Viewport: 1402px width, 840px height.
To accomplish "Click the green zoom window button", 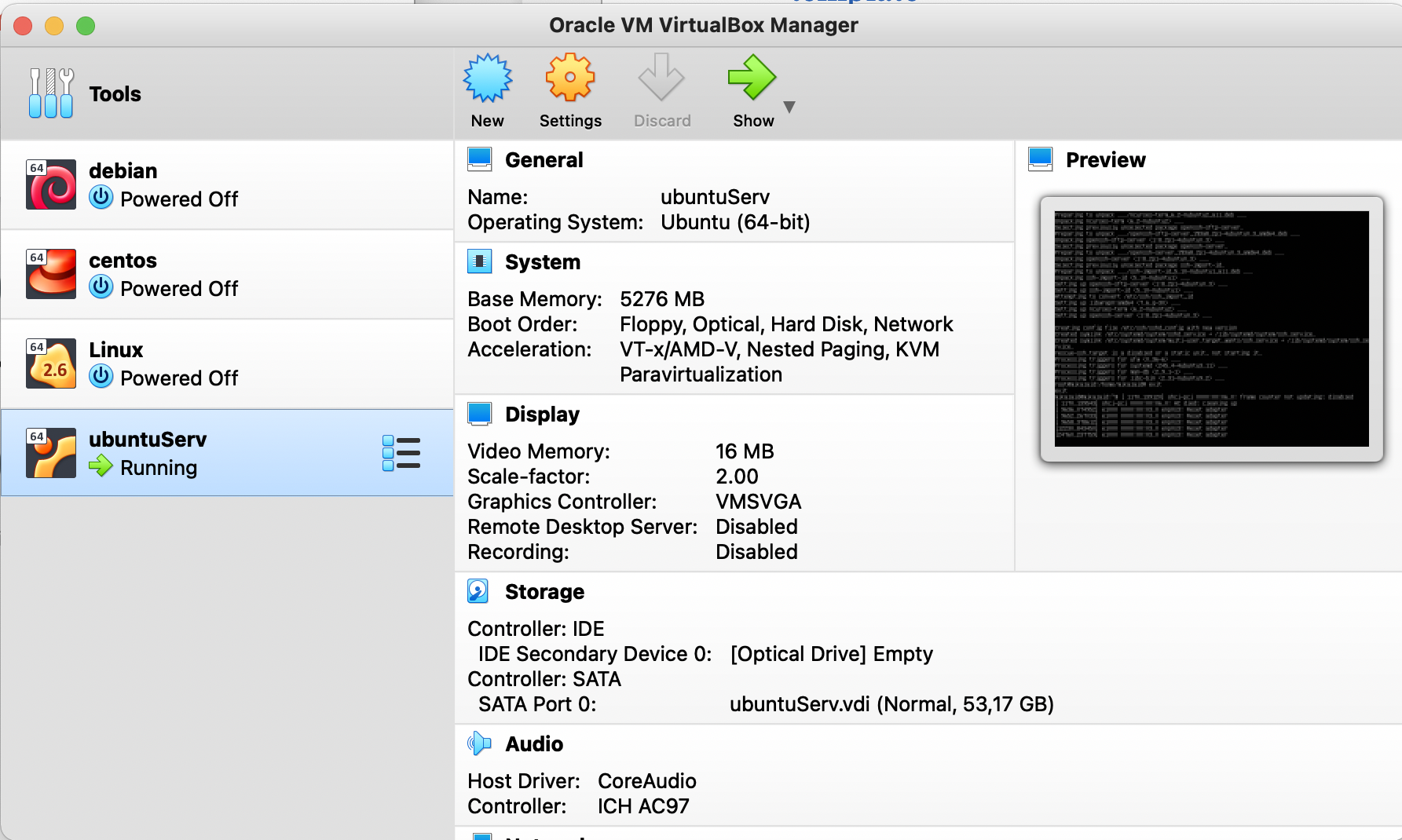I will tap(86, 26).
